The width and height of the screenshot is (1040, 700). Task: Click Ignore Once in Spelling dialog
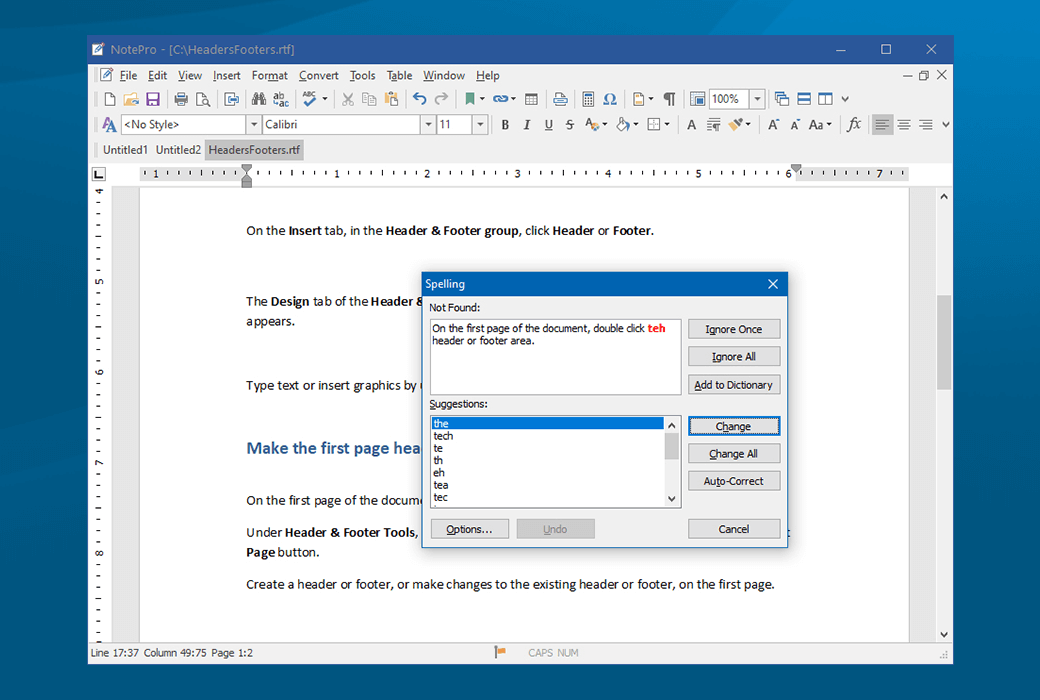[x=734, y=329]
